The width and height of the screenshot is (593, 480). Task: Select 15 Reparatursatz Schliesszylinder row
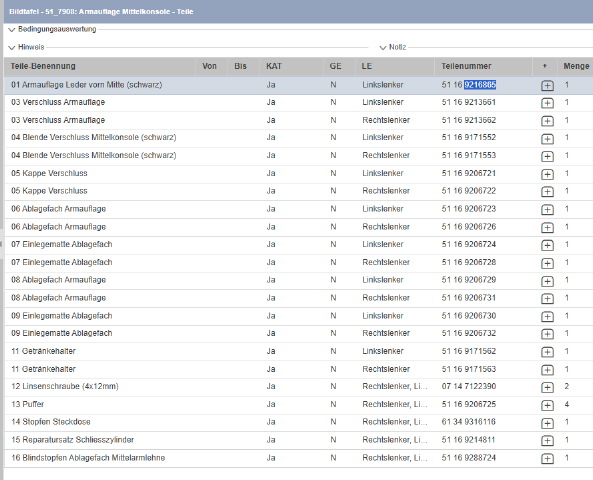298,440
